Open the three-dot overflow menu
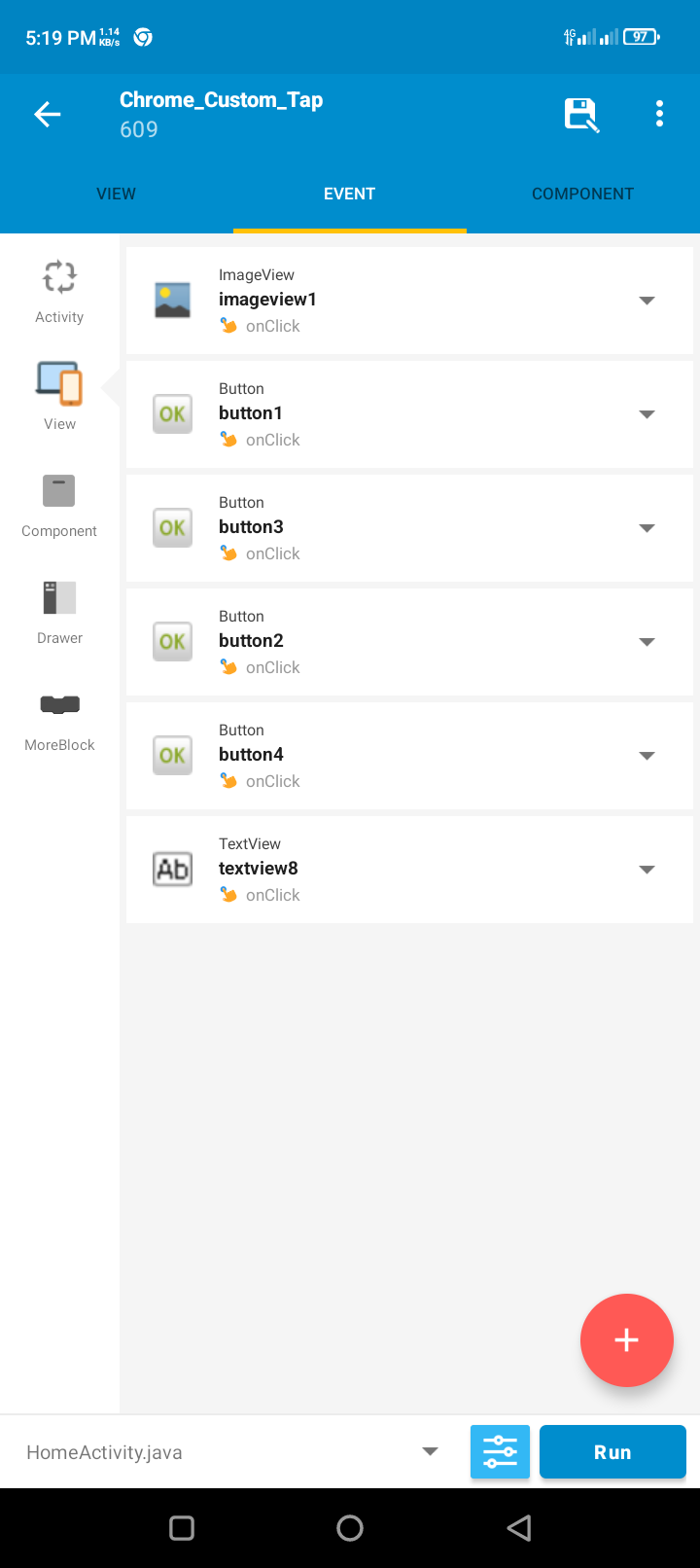 [659, 115]
